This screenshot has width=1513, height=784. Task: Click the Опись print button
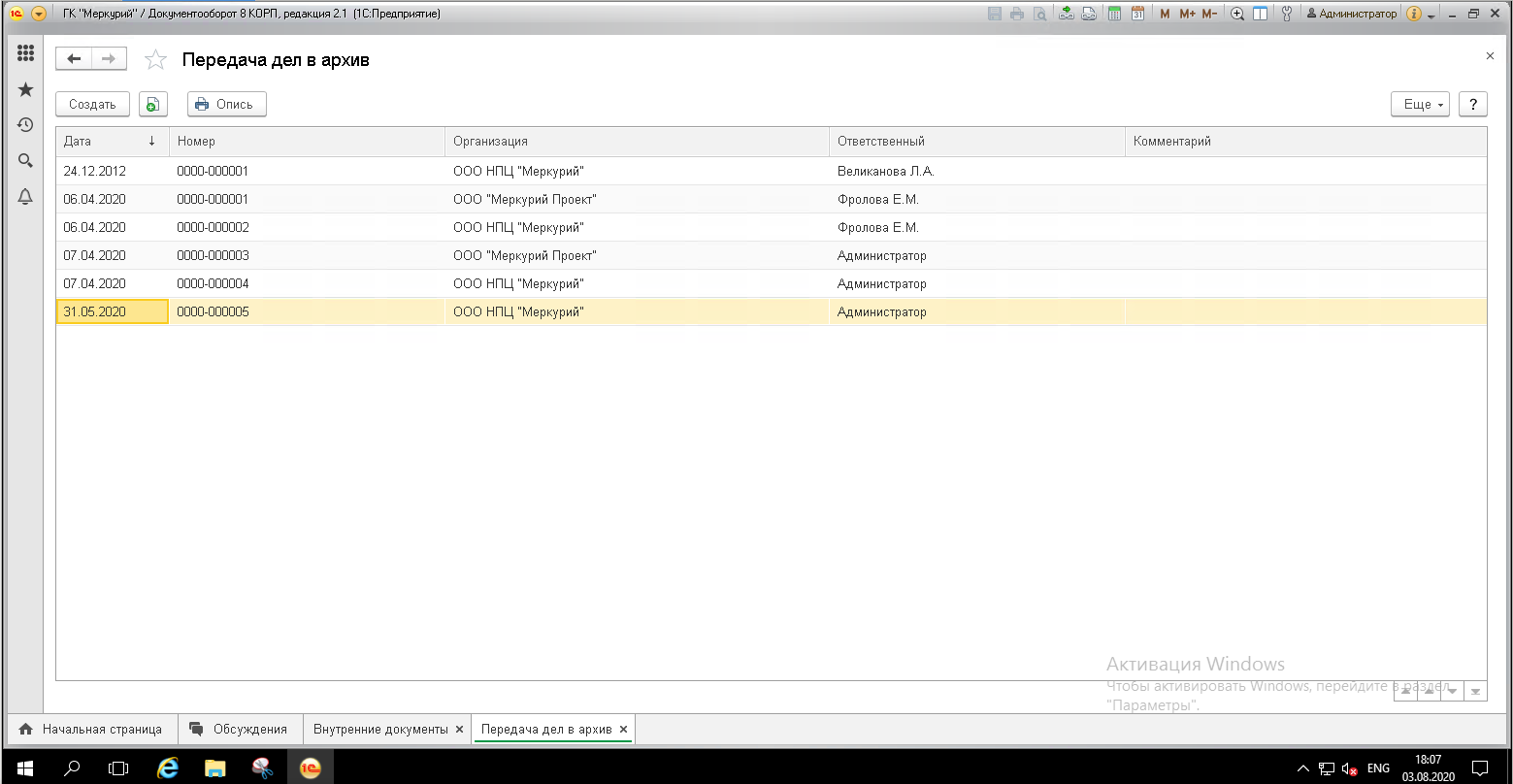[227, 105]
